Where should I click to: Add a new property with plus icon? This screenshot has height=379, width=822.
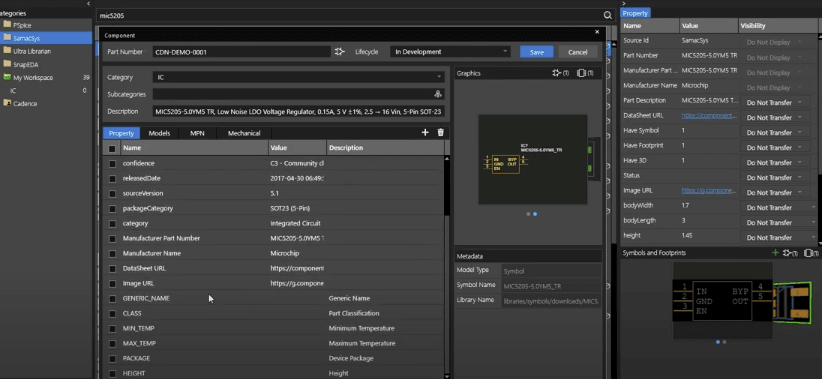tap(425, 133)
